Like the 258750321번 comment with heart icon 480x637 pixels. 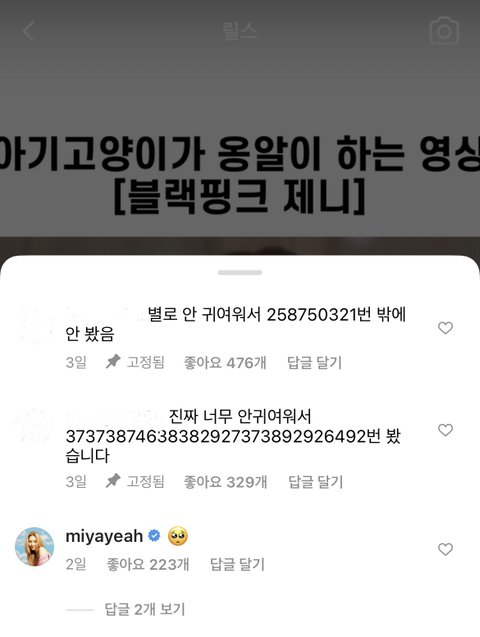(445, 328)
